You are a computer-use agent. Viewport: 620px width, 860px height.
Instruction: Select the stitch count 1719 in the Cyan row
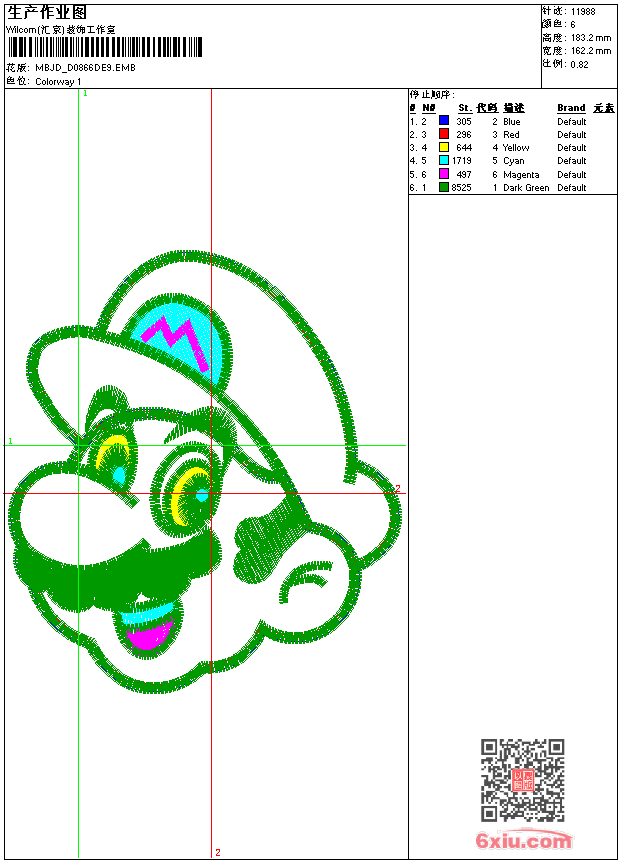click(x=461, y=161)
